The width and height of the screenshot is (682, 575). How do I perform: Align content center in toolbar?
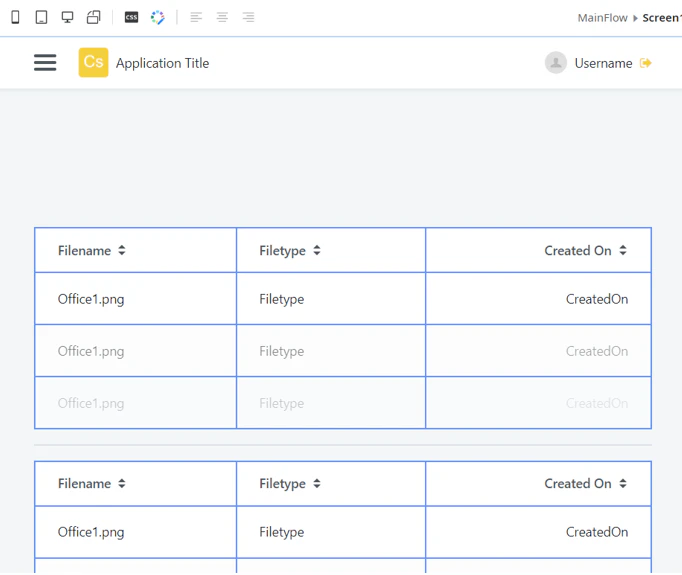click(x=222, y=17)
